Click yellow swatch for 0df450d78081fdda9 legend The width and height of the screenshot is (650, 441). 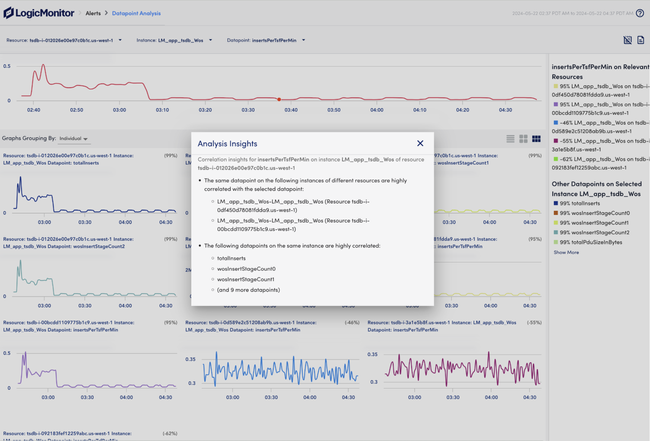click(x=556, y=86)
